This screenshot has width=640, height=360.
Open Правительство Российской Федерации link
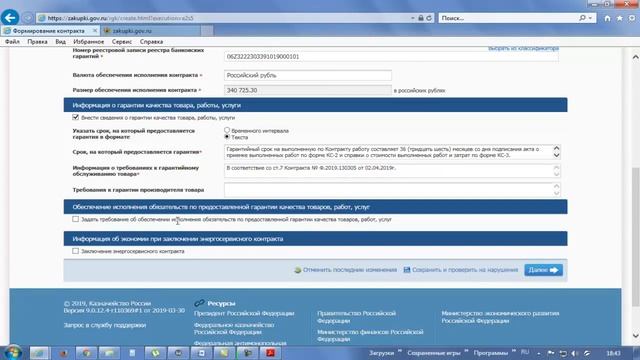356,317
